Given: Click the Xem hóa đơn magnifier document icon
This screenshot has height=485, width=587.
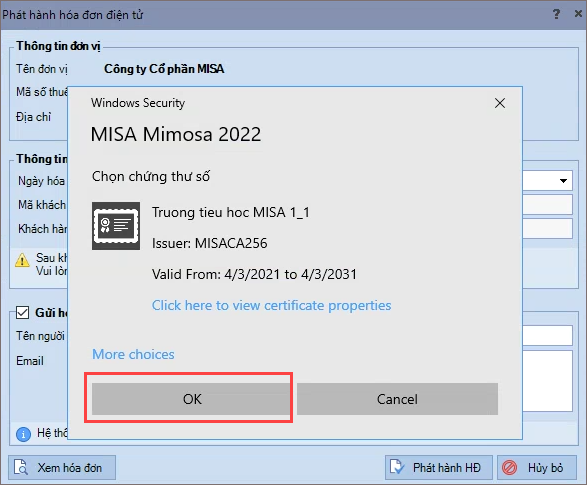Looking at the screenshot, I should coord(21,467).
